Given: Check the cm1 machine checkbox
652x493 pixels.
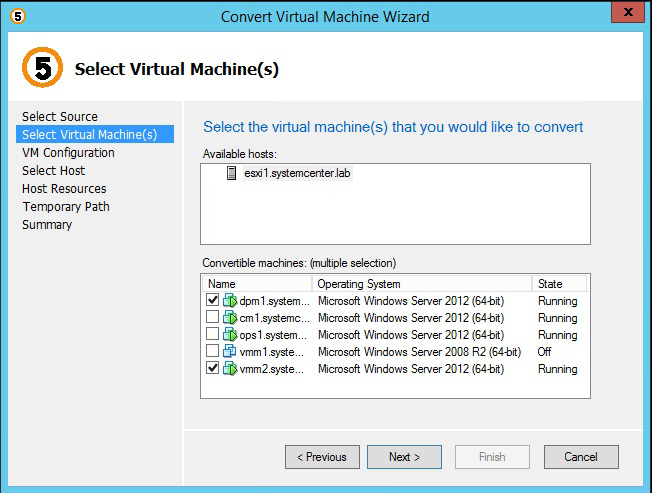Looking at the screenshot, I should point(213,318).
